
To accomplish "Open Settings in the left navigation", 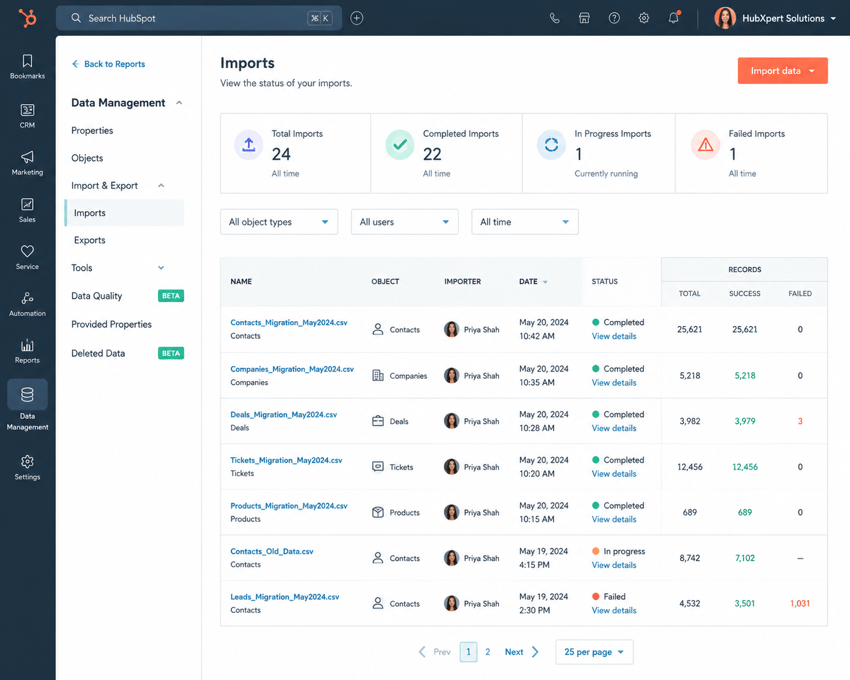I will (x=27, y=467).
